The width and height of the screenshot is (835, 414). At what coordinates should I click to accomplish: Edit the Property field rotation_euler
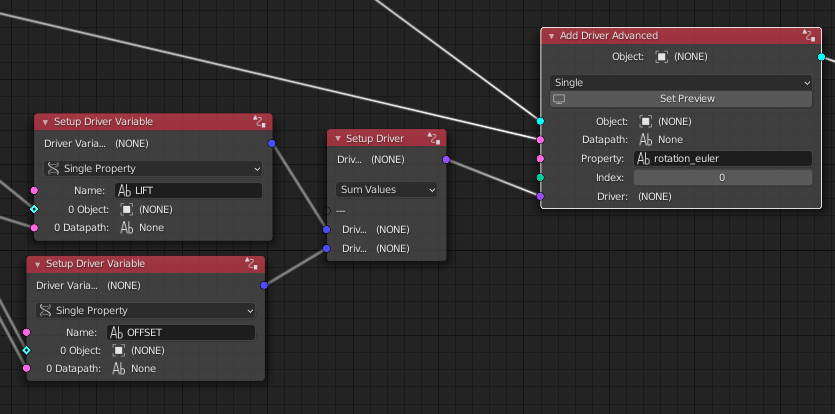tap(723, 159)
